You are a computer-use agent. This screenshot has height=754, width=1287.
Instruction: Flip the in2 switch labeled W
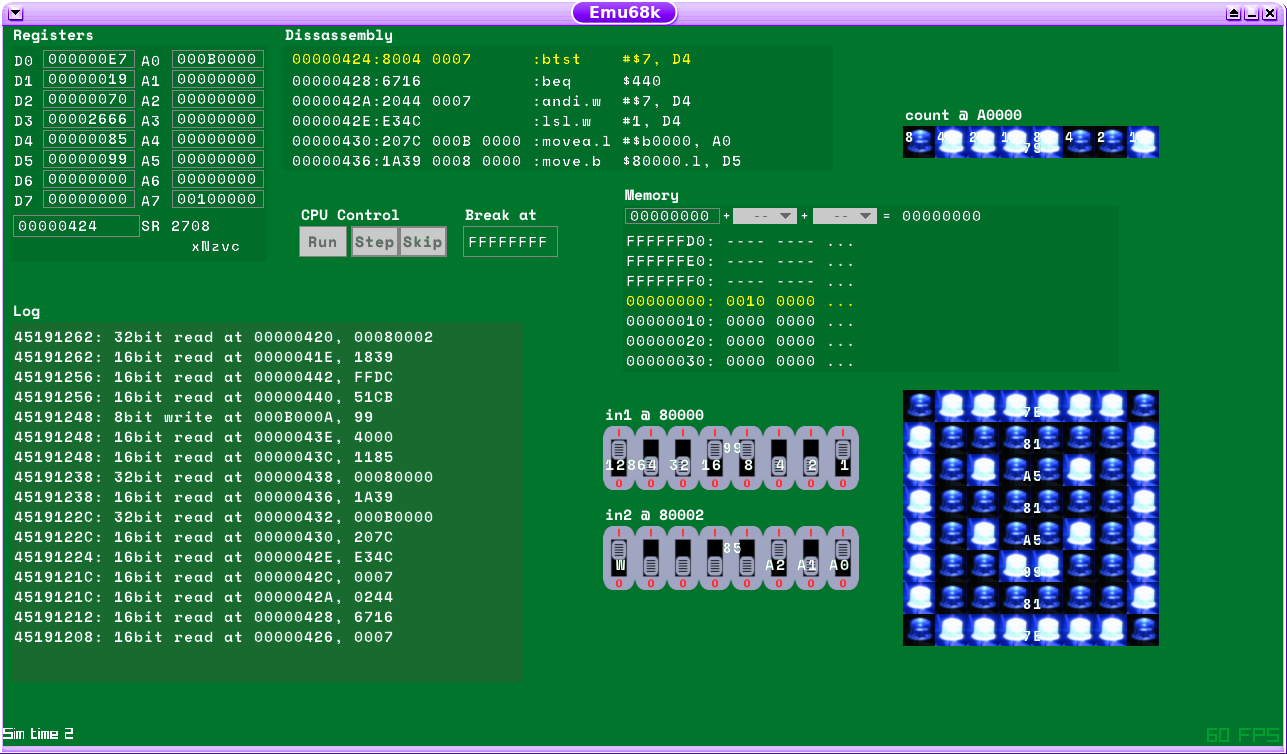point(619,557)
